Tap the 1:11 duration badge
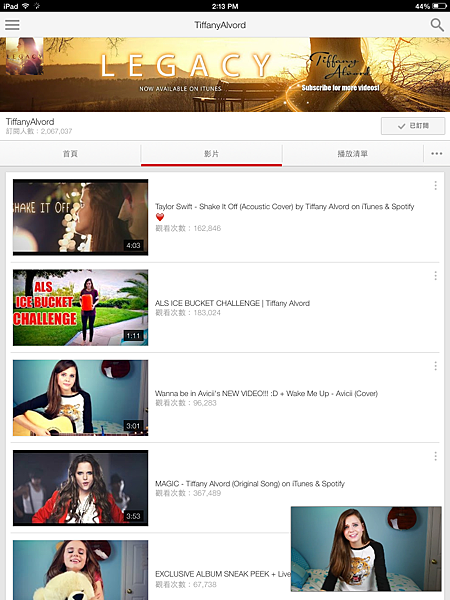Image resolution: width=450 pixels, height=600 pixels. [x=134, y=336]
